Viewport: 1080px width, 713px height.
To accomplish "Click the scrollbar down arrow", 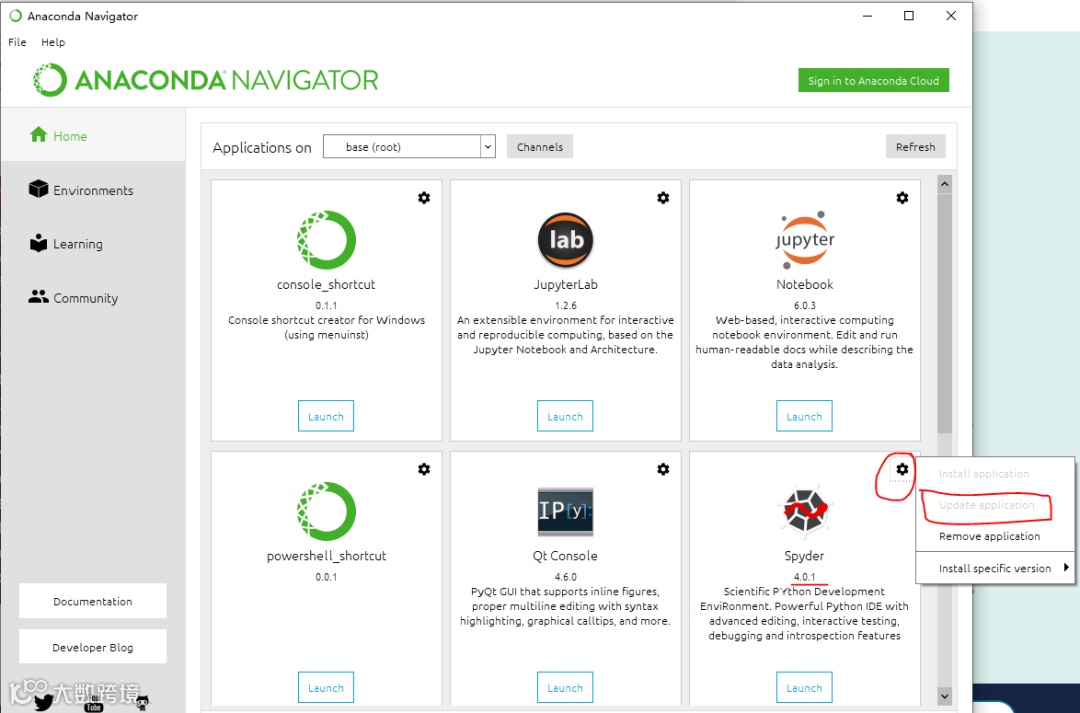I will (944, 696).
